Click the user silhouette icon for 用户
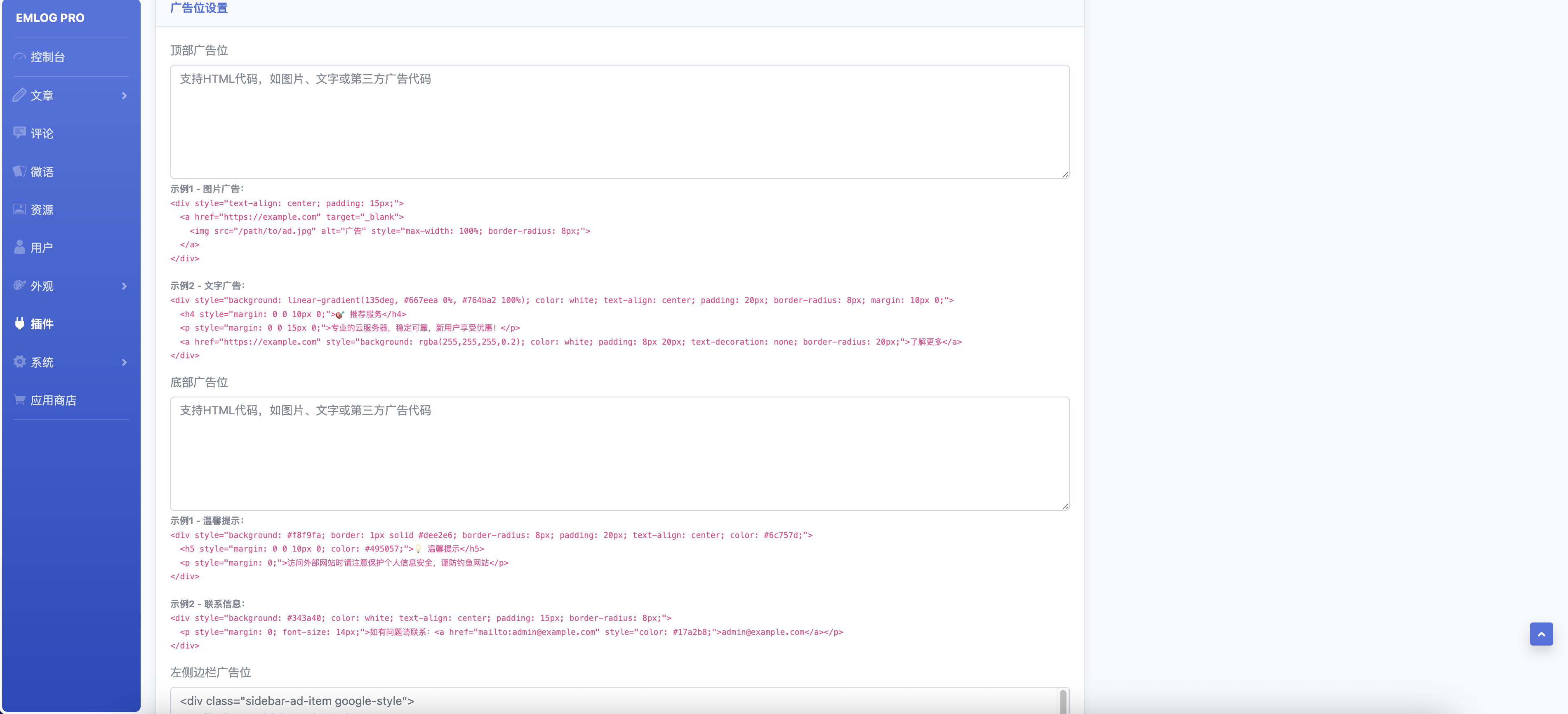The image size is (1568, 714). point(19,247)
